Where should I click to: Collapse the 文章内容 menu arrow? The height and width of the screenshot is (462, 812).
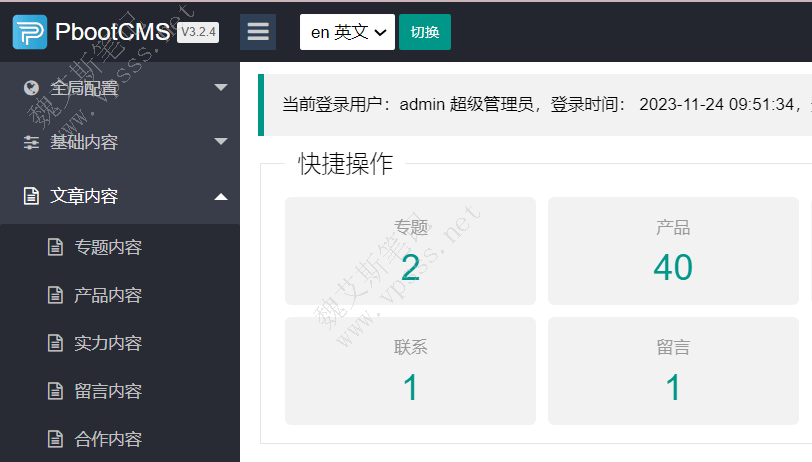pos(221,196)
